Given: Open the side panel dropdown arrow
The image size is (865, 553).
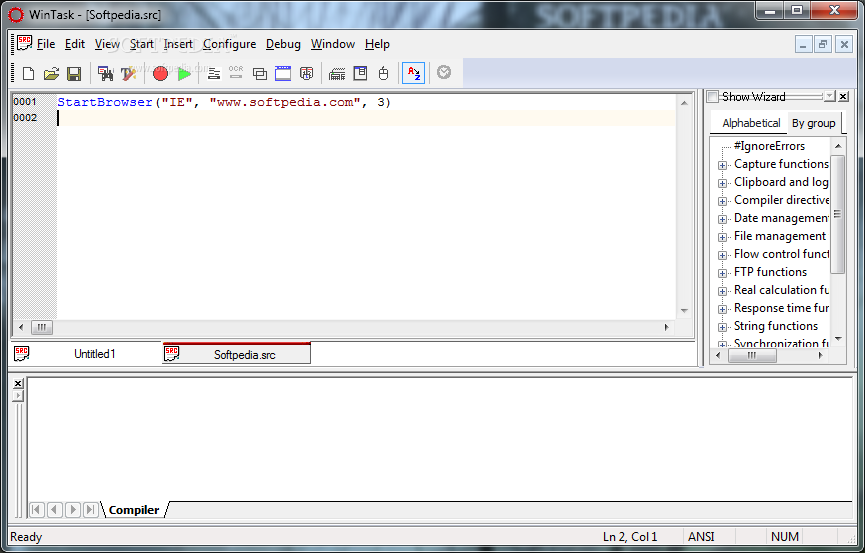Looking at the screenshot, I should [830, 97].
